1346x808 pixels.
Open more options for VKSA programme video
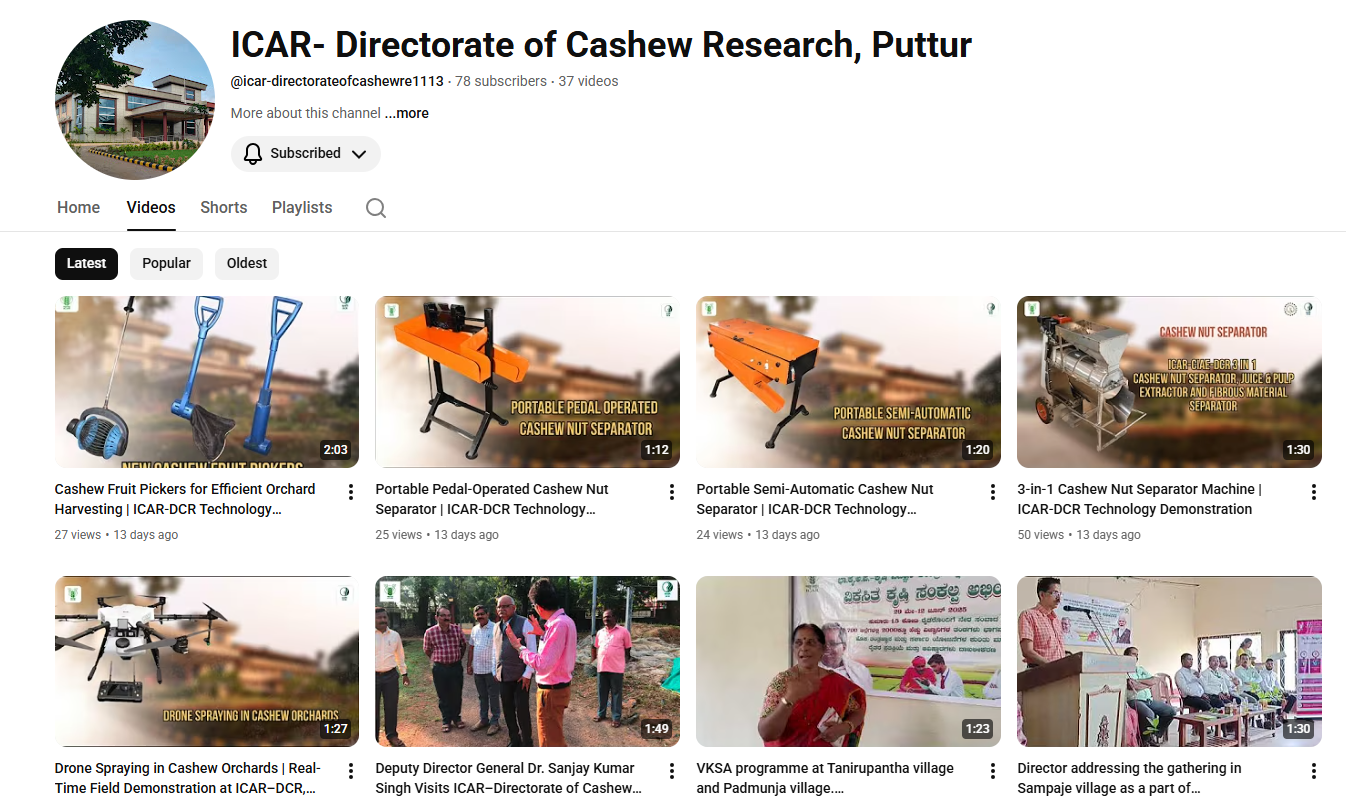point(993,771)
